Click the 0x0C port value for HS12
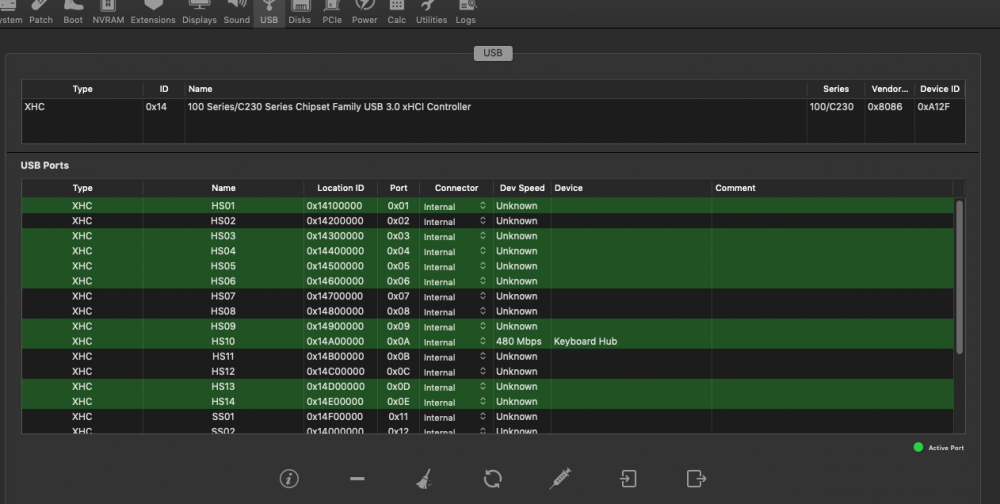The width and height of the screenshot is (1000, 504). tap(398, 371)
